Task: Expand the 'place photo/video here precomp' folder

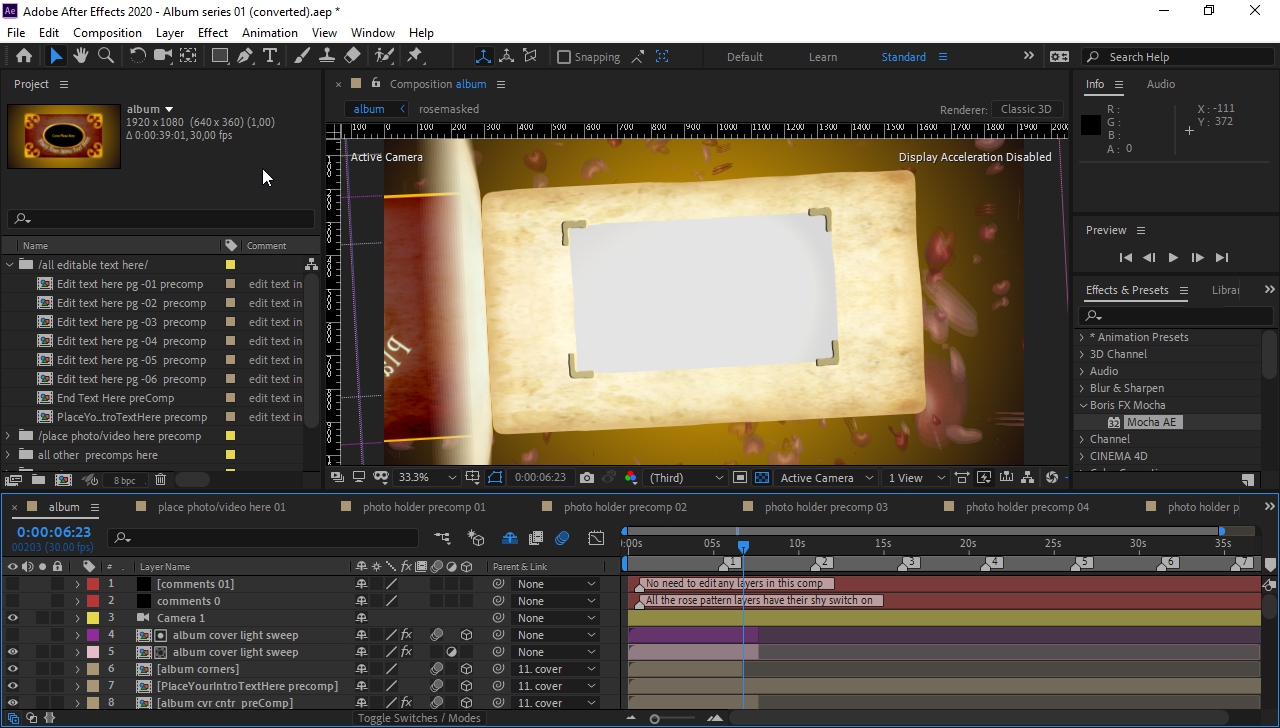Action: pos(9,436)
